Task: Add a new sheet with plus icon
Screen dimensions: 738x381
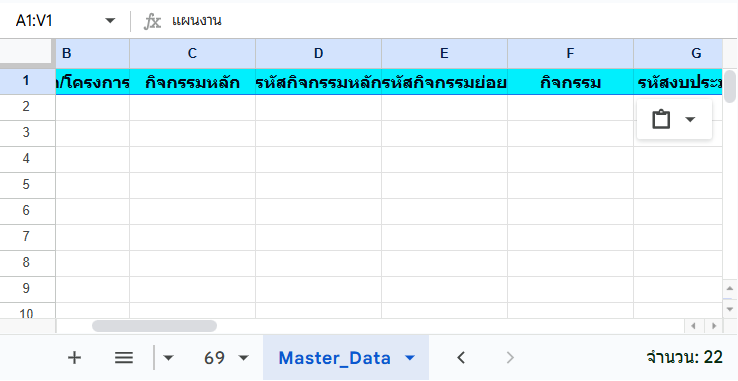Action: tap(74, 358)
